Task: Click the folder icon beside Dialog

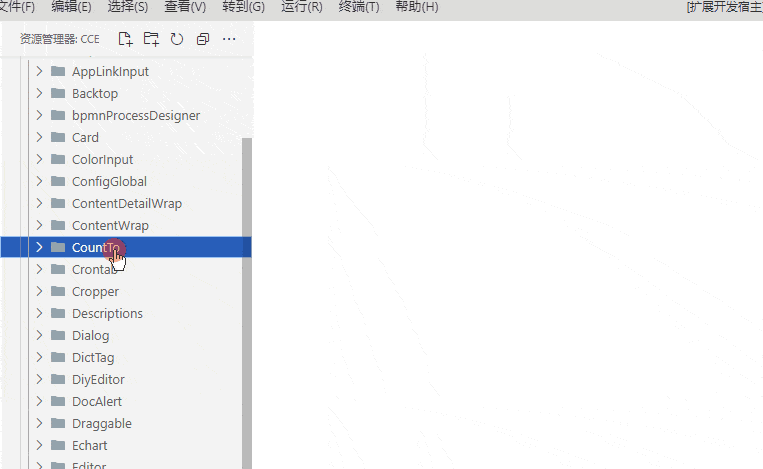Action: click(58, 335)
